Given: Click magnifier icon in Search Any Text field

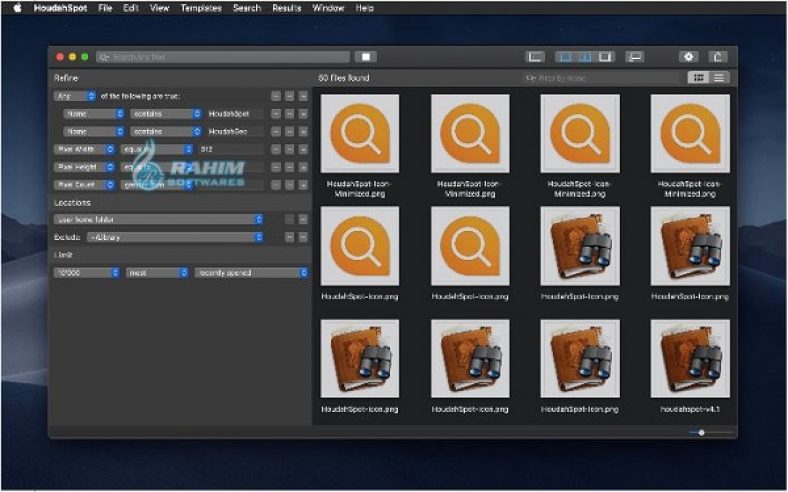Looking at the screenshot, I should (x=104, y=57).
